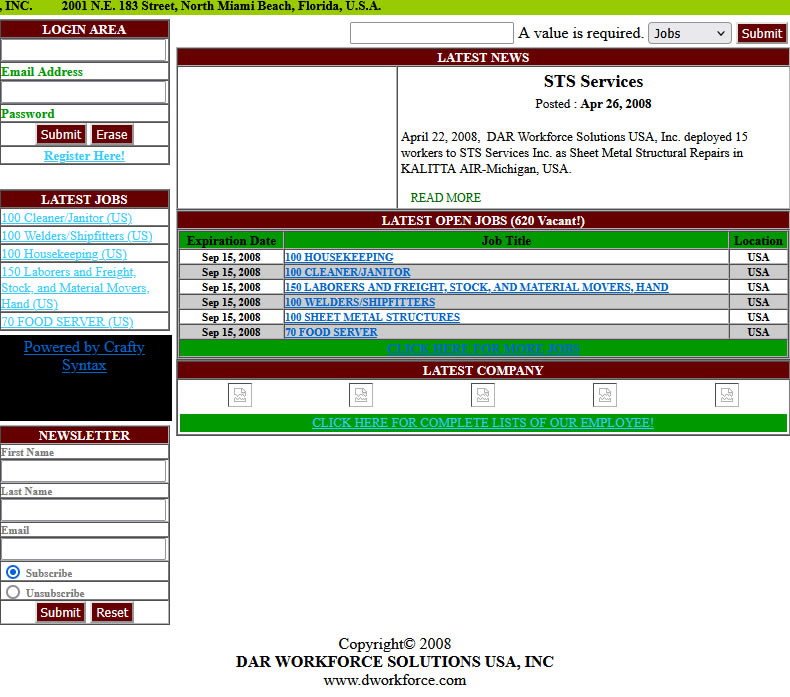
Task: Click READ MORE under STS Services news
Action: tap(445, 198)
